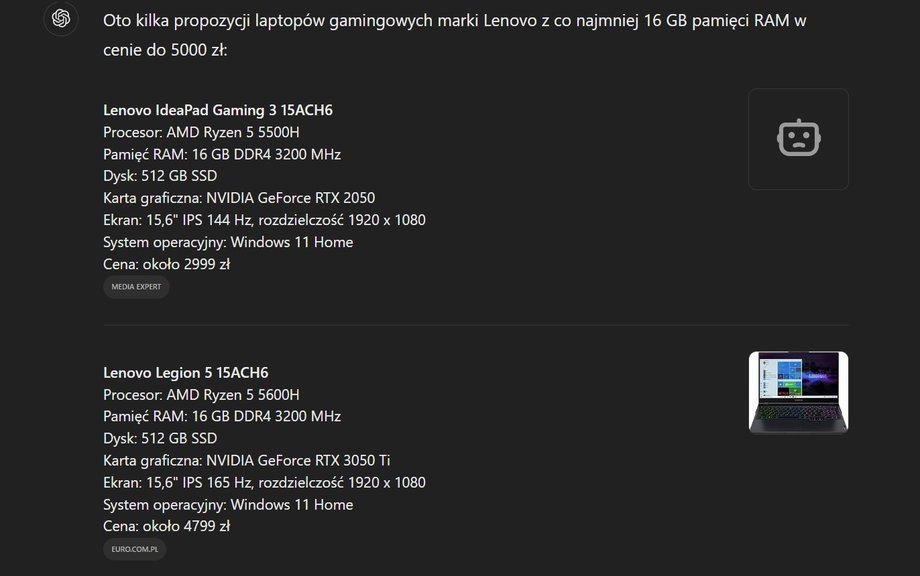Screen dimensions: 920x576
Task: Click the ChatGPT logo avatar icon
Action: pos(61,19)
